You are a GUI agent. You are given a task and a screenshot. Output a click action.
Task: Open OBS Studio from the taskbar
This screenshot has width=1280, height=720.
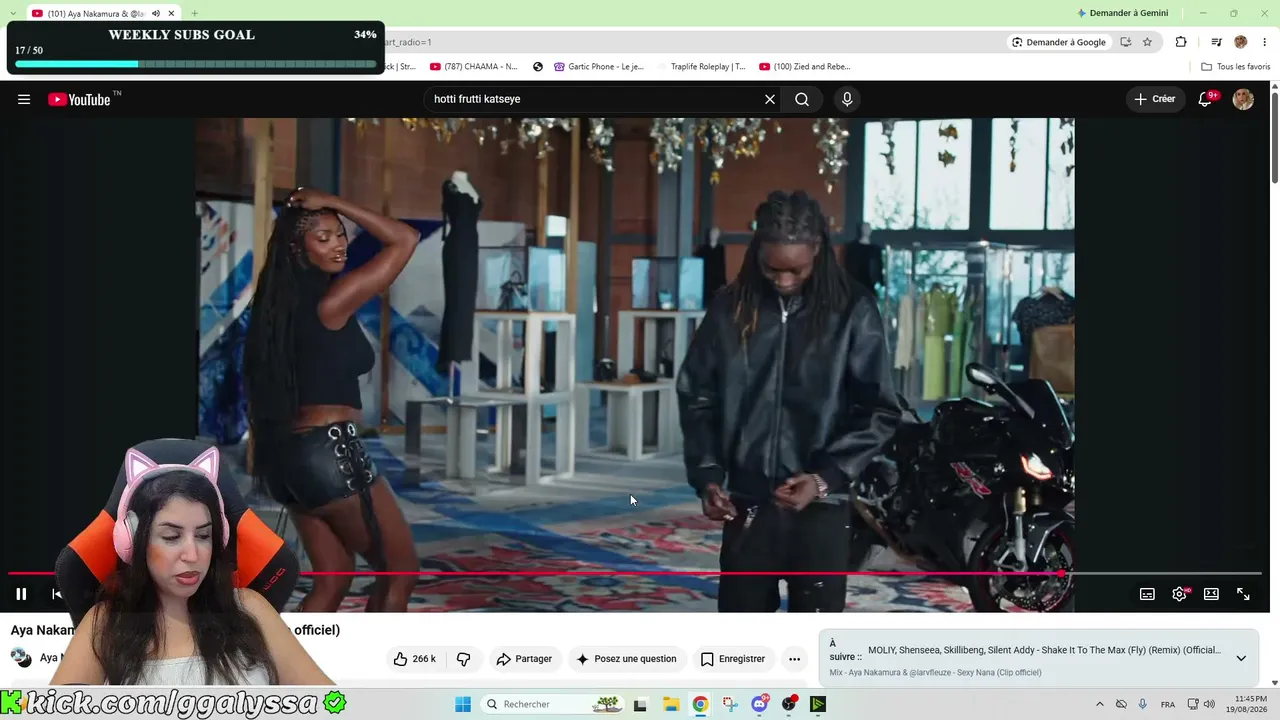pyautogui.click(x=790, y=704)
